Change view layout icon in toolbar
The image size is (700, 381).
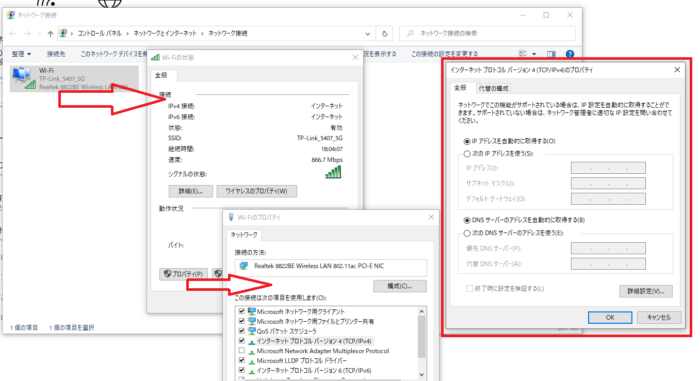point(523,54)
